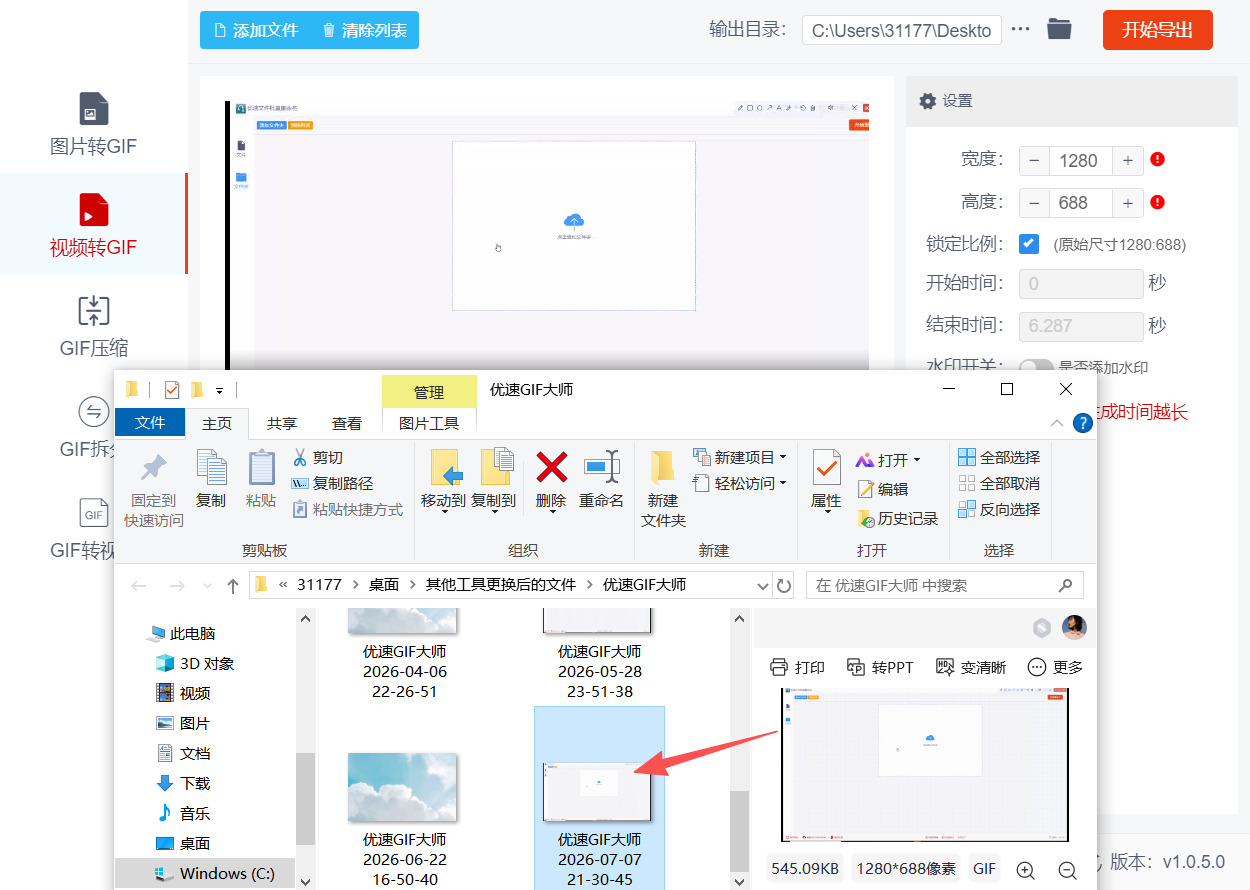
Task: Select 3D 对象 in the navigation tree
Action: (194, 663)
